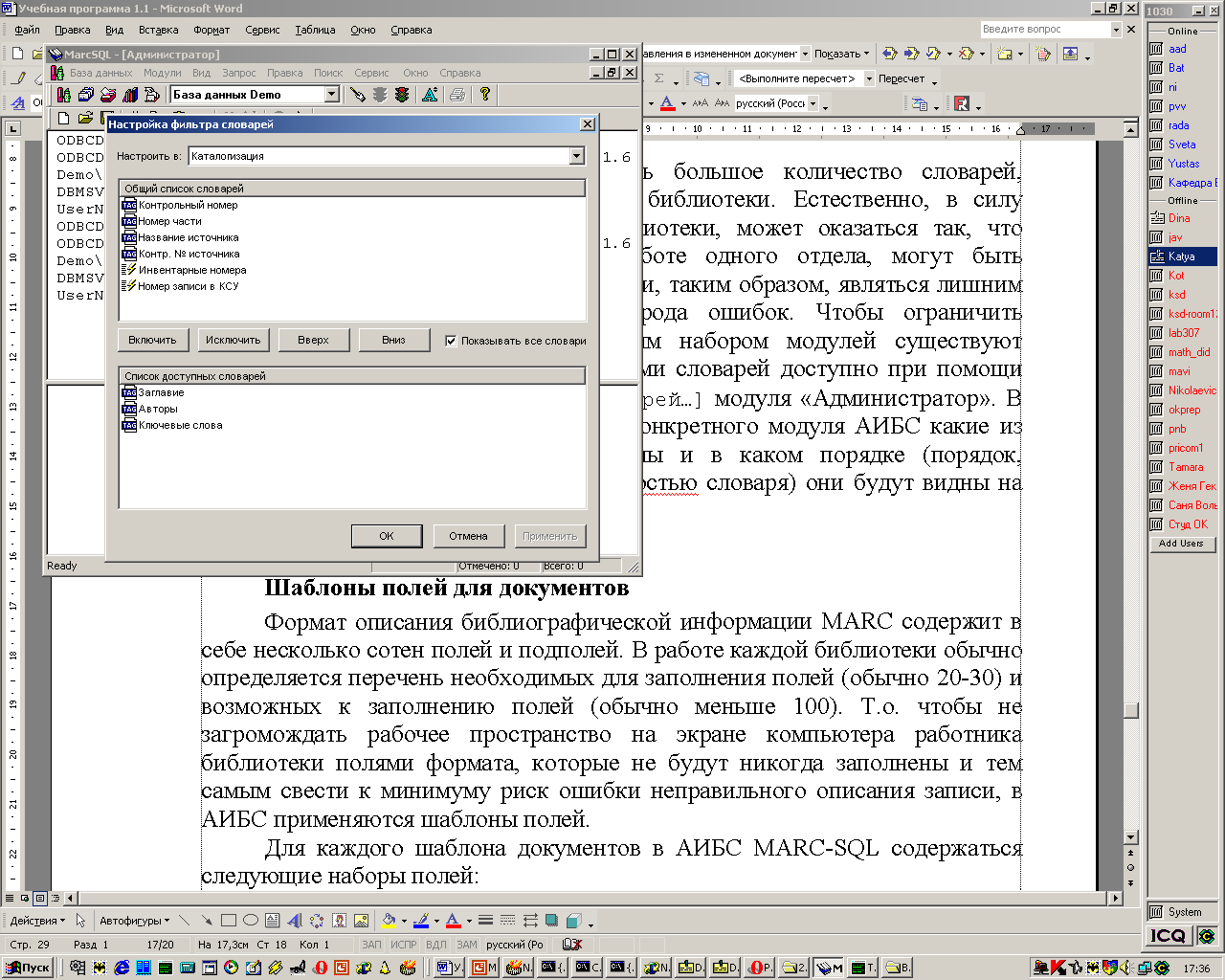The image size is (1225, 980).
Task: Toggle the ИСПР status bar indicator
Action: click(x=404, y=945)
